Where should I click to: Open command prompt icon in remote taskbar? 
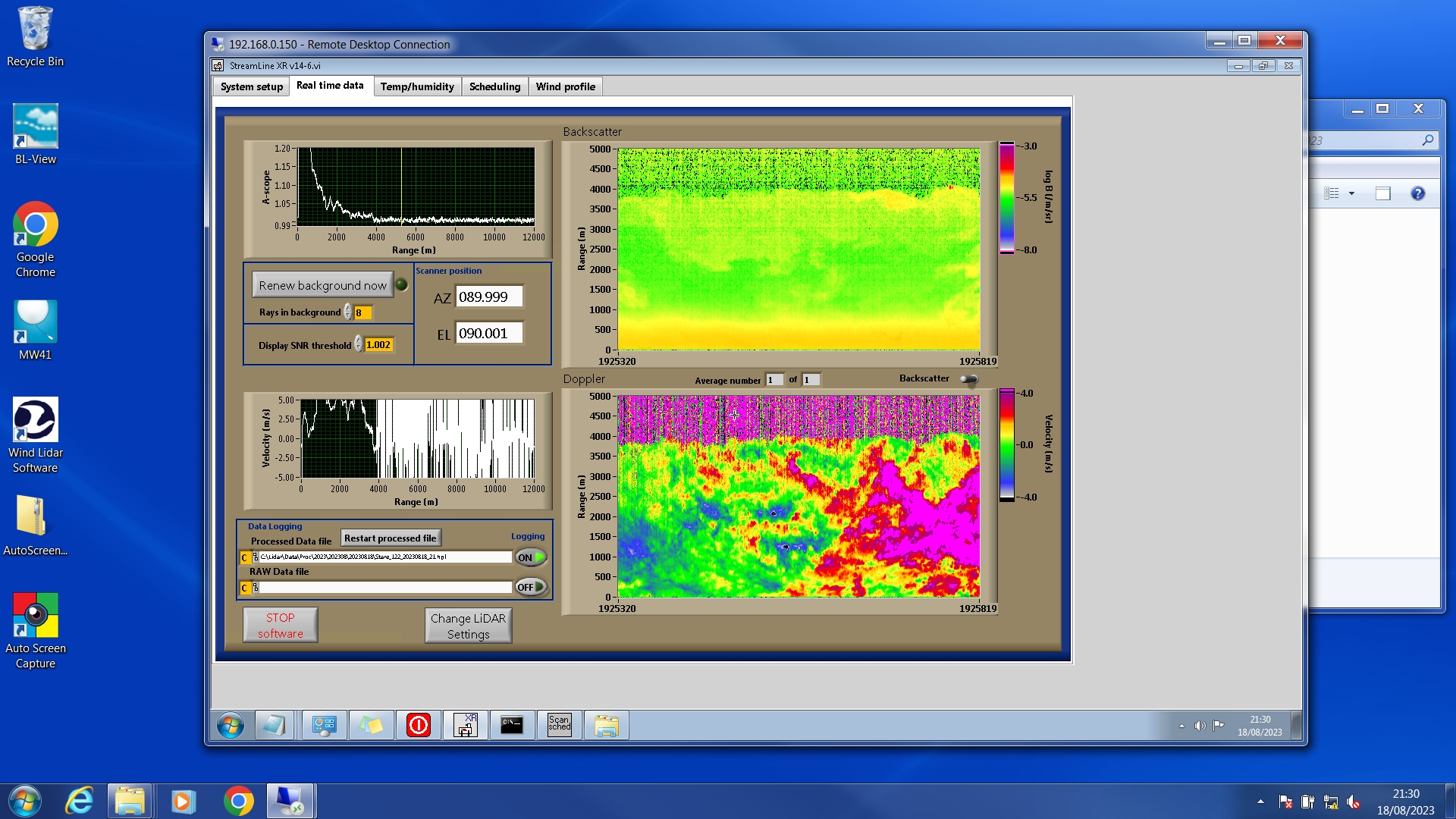[x=512, y=725]
